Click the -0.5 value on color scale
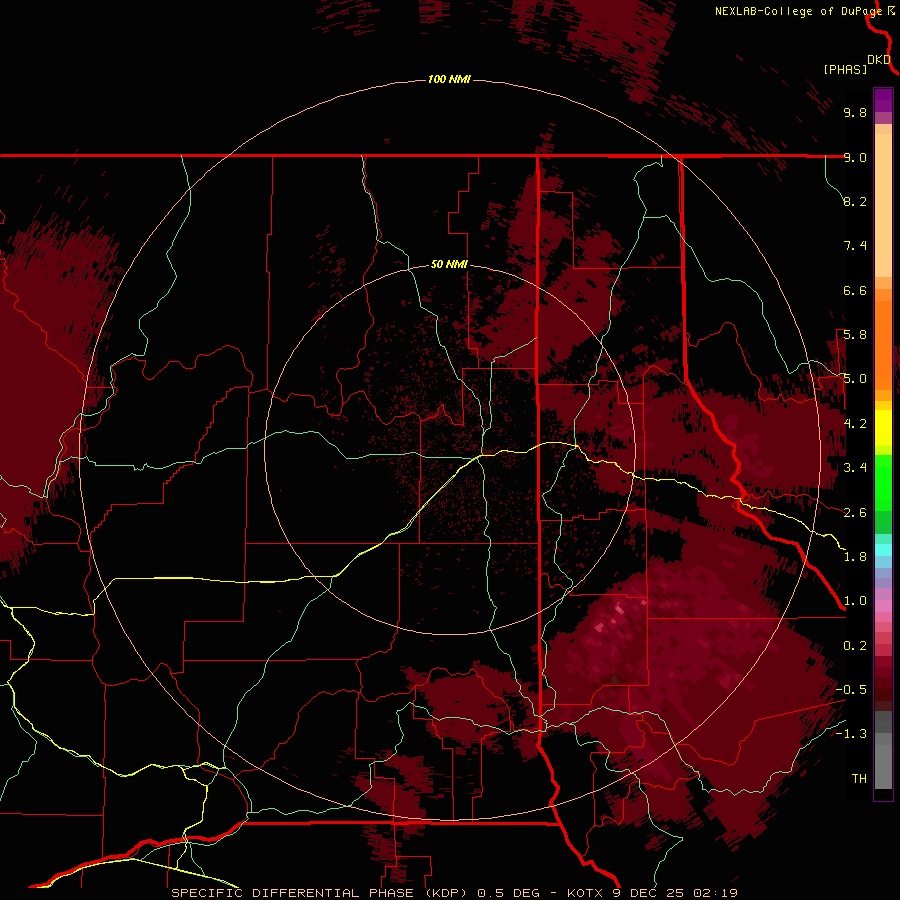 pos(851,690)
